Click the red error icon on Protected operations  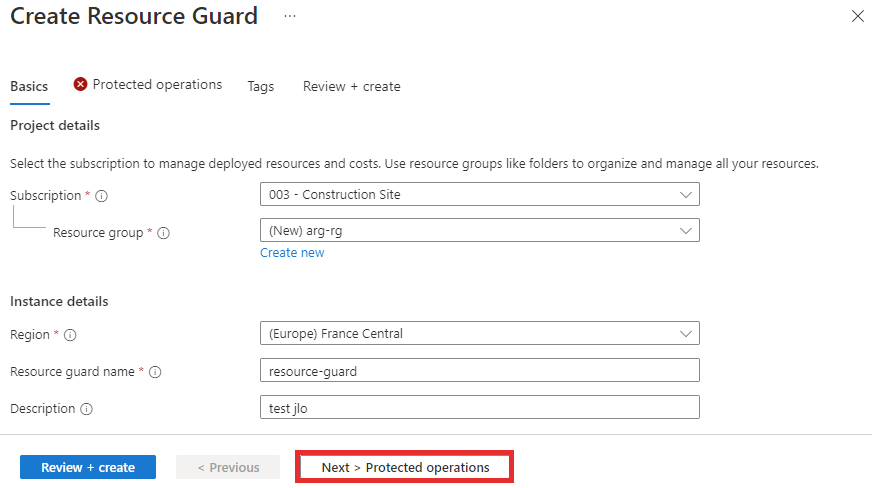point(80,84)
